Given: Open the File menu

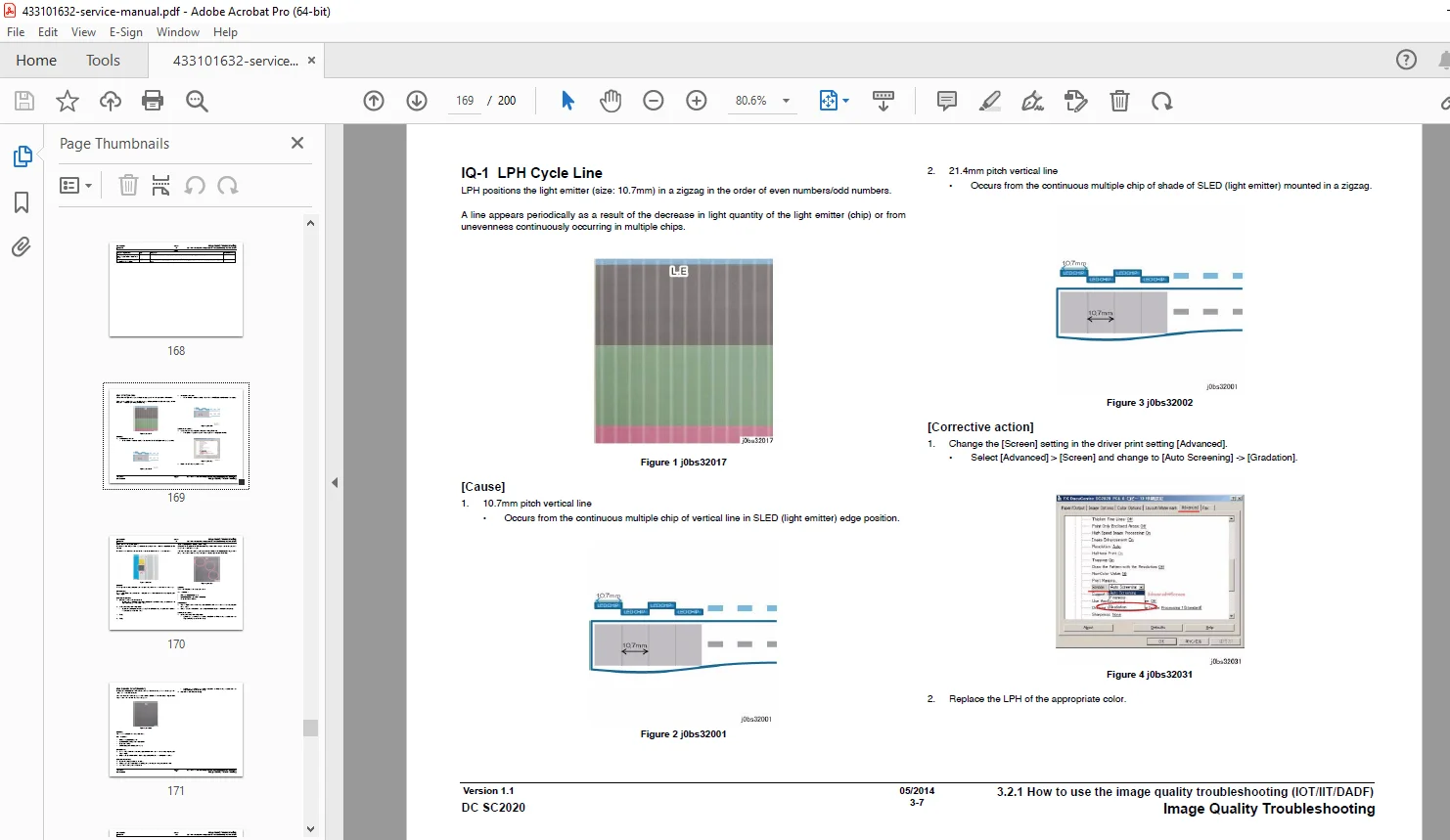Looking at the screenshot, I should pyautogui.click(x=16, y=32).
